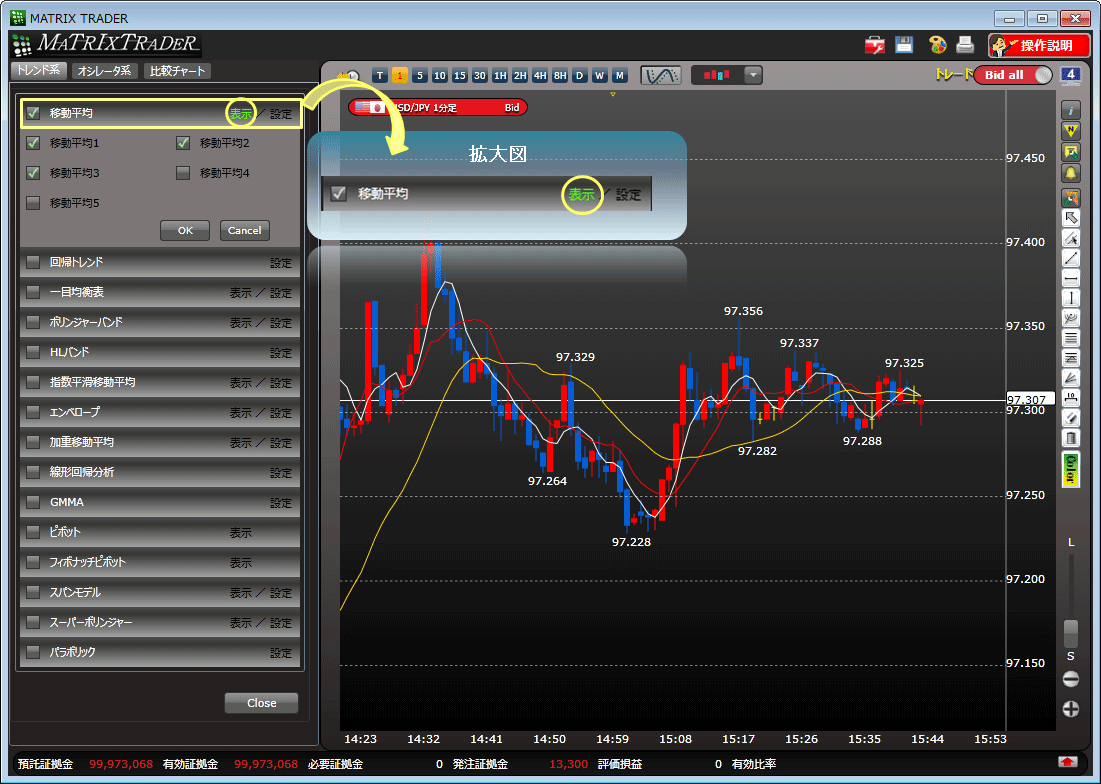Select the arrow pointer tool
This screenshot has height=784, width=1101.
click(1071, 218)
